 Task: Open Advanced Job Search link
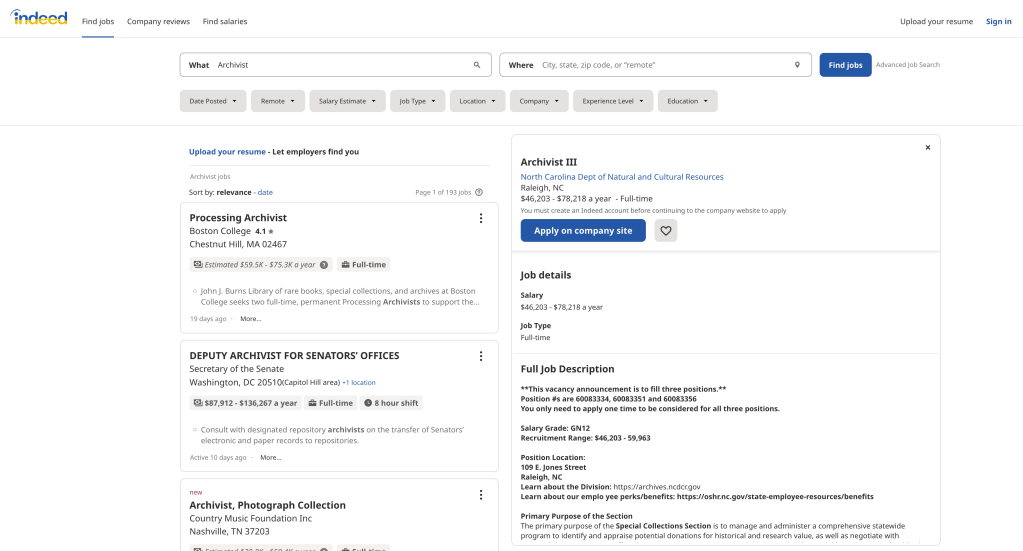coord(908,65)
